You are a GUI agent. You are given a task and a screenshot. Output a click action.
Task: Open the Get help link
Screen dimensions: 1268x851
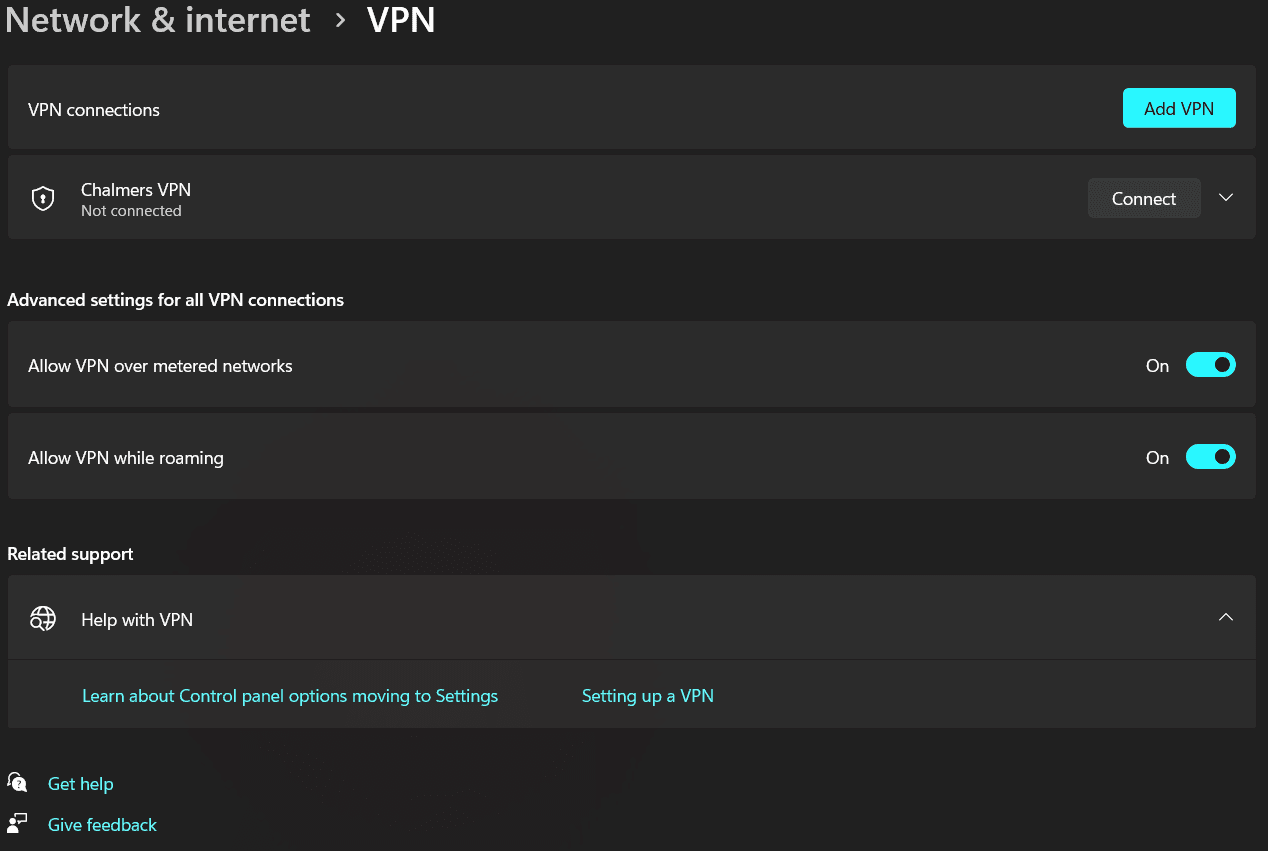80,784
